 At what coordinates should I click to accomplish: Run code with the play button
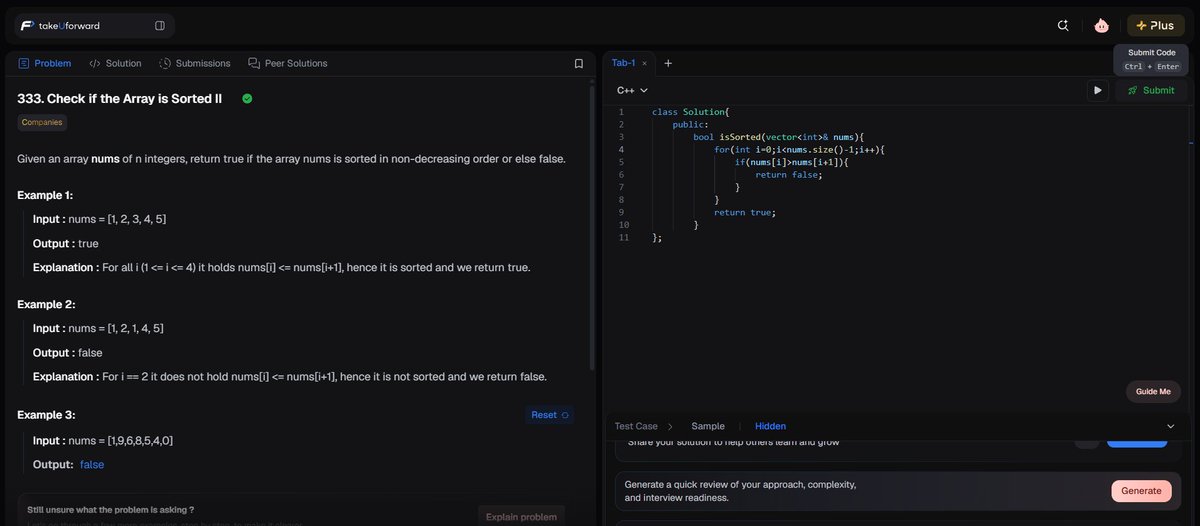tap(1098, 90)
